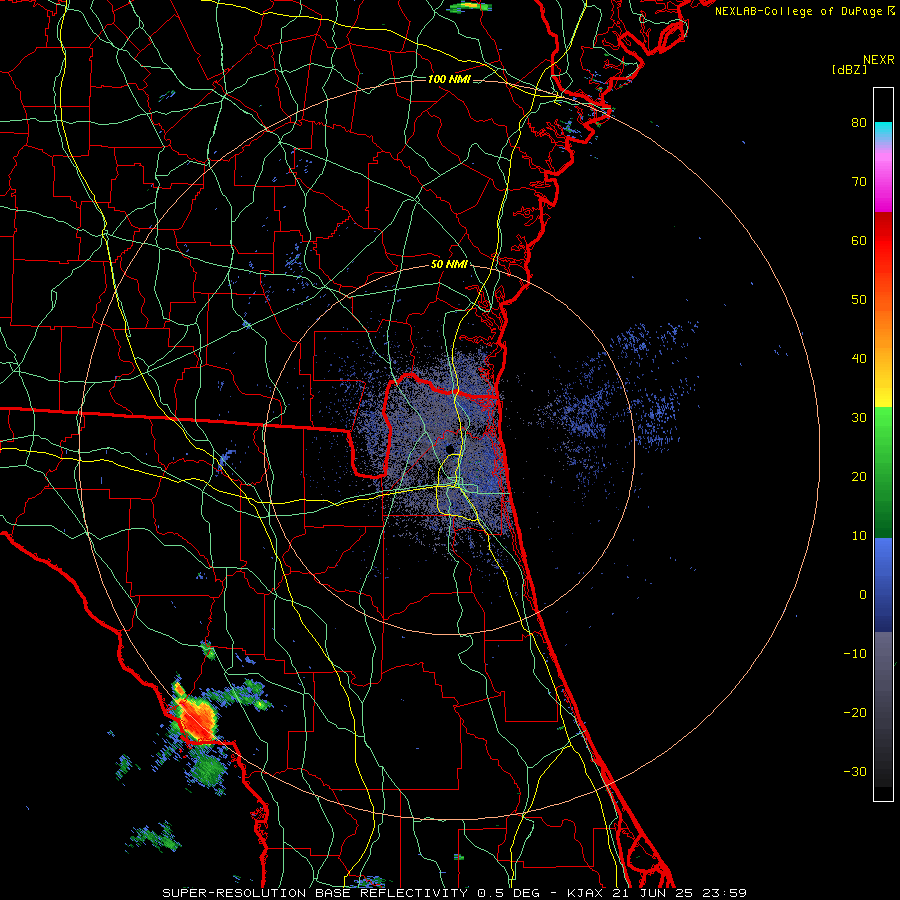Click the 10 value on the dBZ scale
This screenshot has width=900, height=900.
point(859,536)
